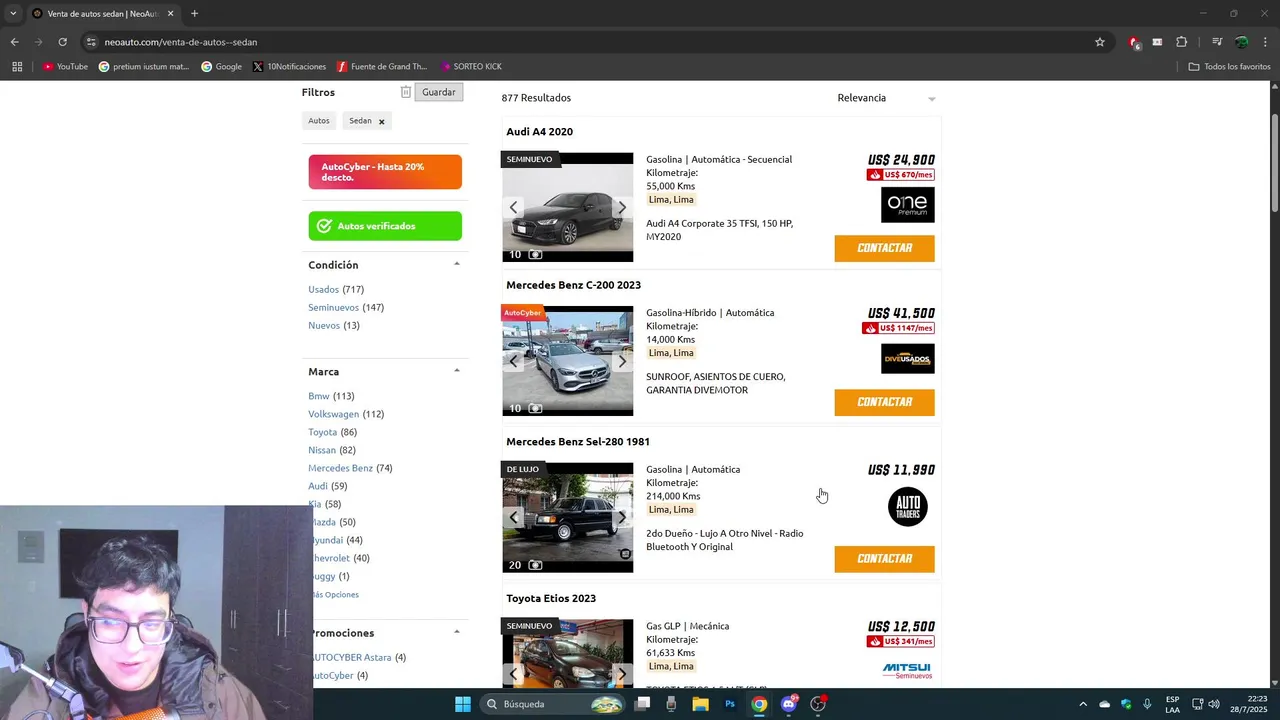Enable the Autos verificados filter
Image resolution: width=1280 pixels, height=720 pixels.
click(x=385, y=226)
